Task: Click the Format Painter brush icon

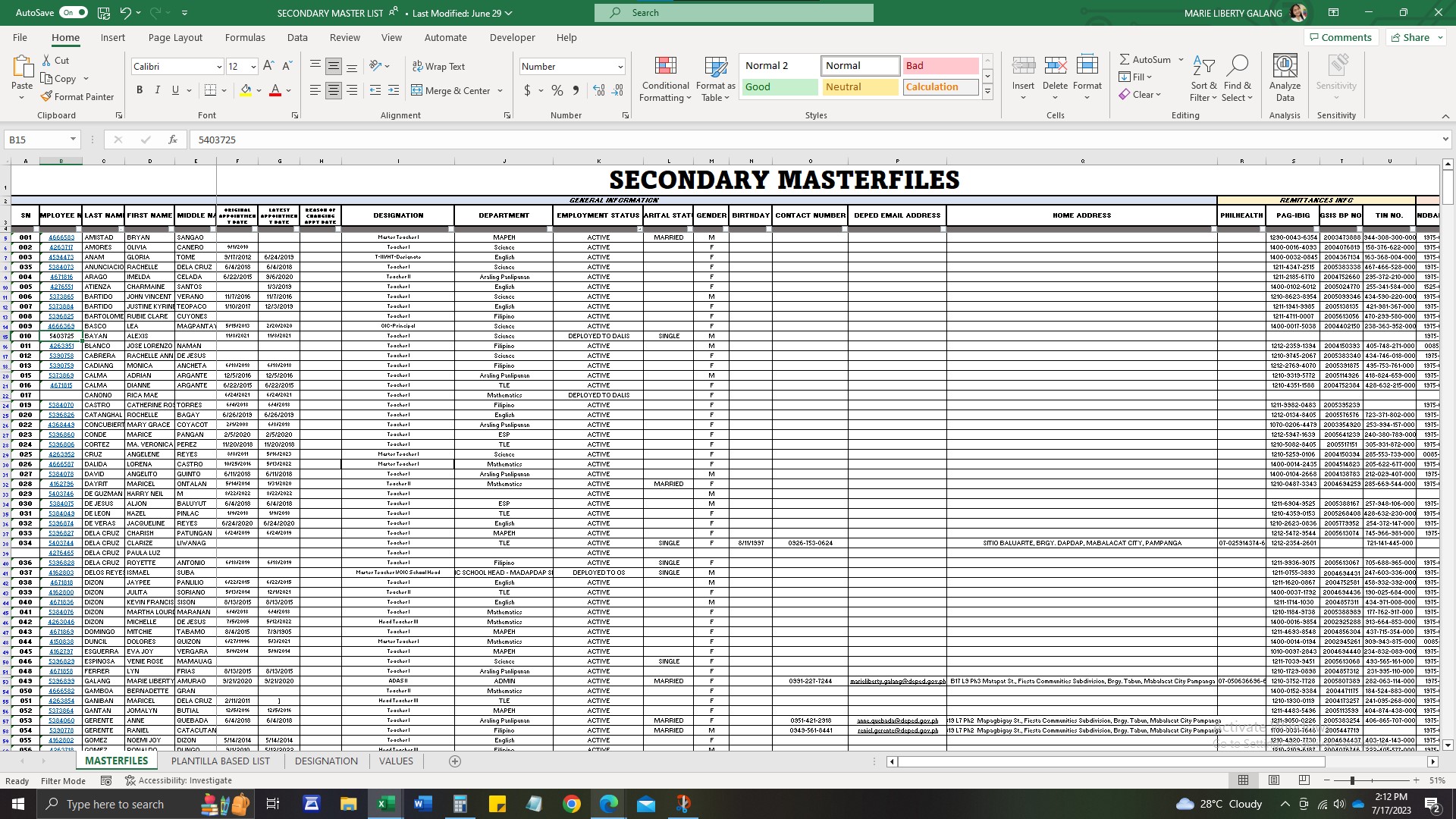Action: pyautogui.click(x=47, y=96)
